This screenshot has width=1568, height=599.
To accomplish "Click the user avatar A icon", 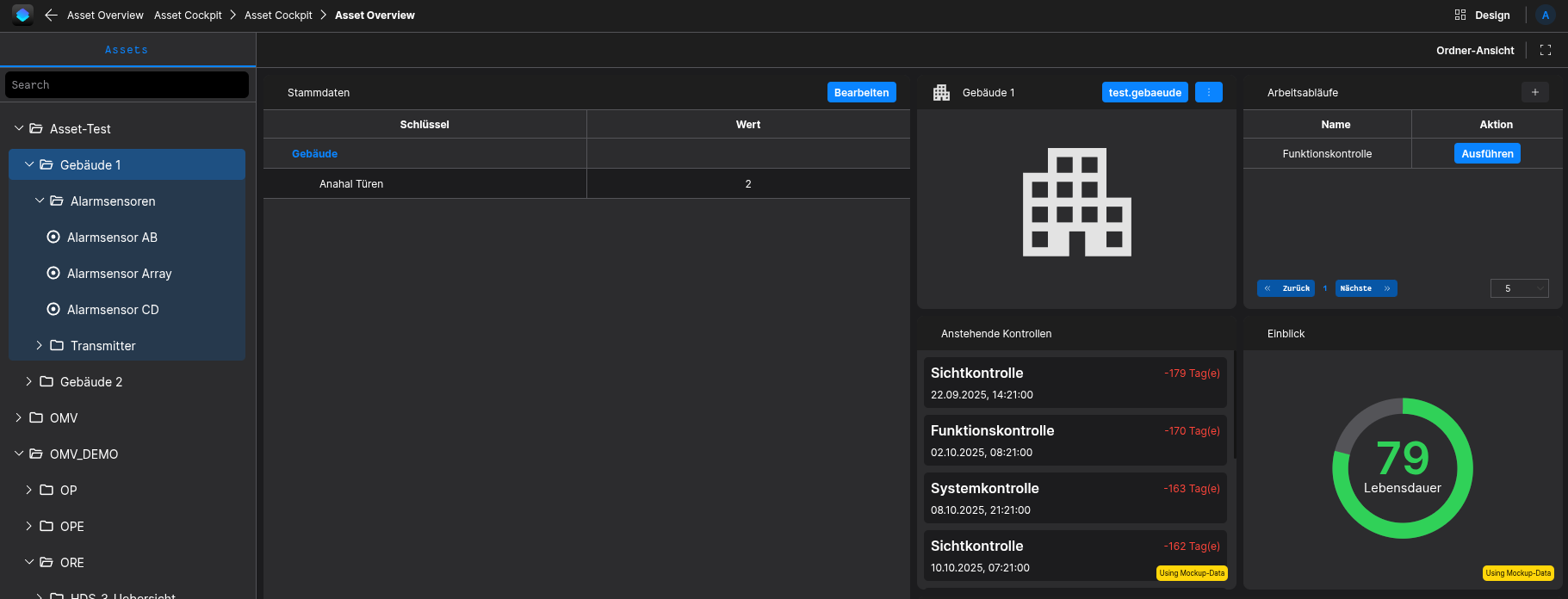I will 1546,15.
